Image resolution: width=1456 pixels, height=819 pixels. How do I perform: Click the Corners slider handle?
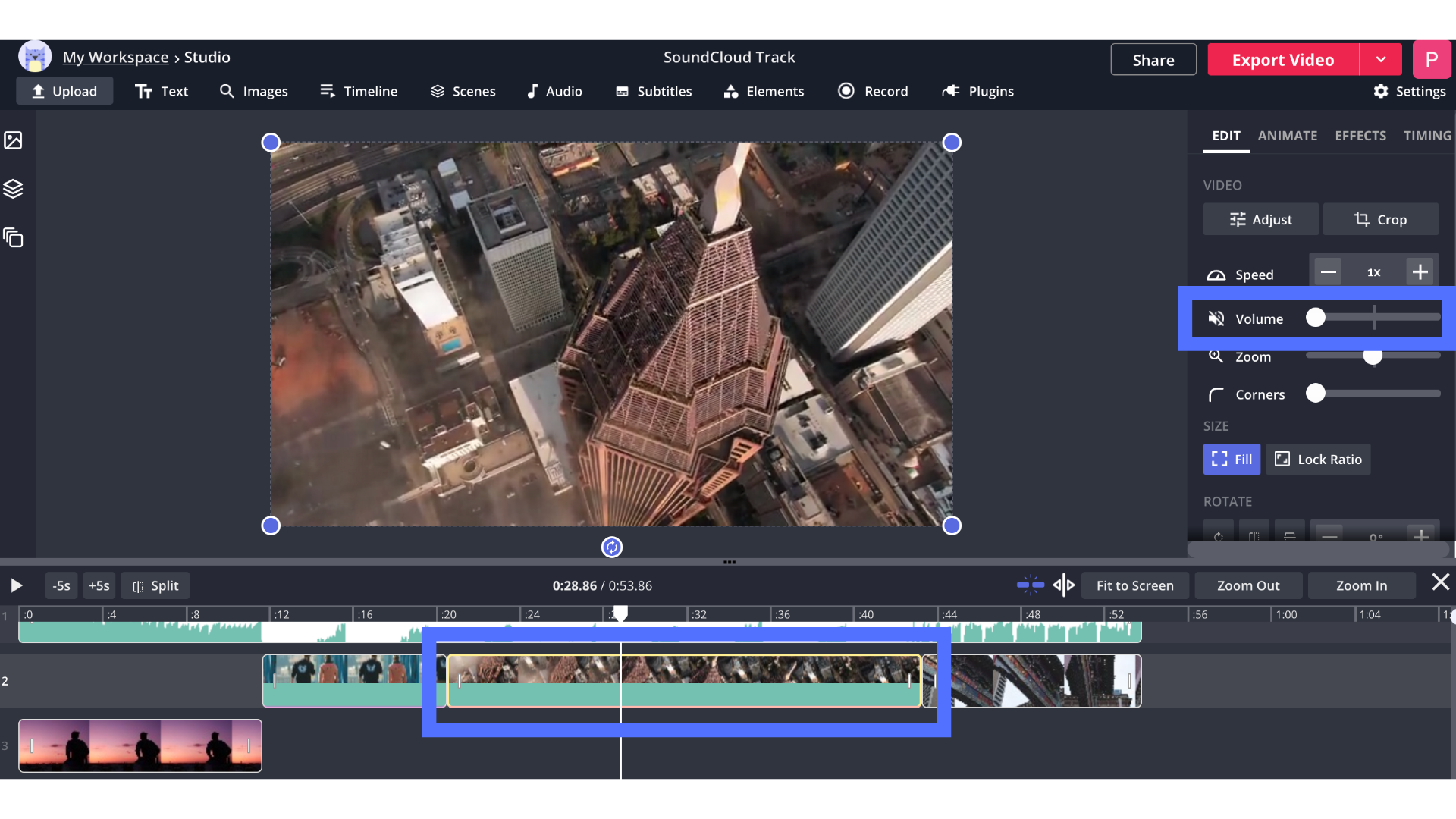pos(1316,393)
